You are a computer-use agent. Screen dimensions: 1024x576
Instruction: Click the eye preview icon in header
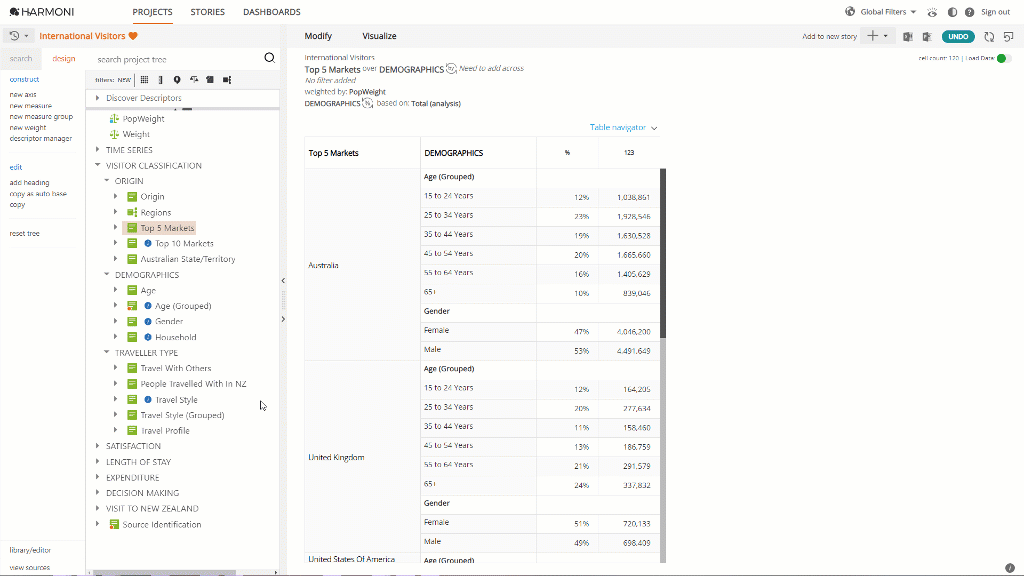[933, 12]
